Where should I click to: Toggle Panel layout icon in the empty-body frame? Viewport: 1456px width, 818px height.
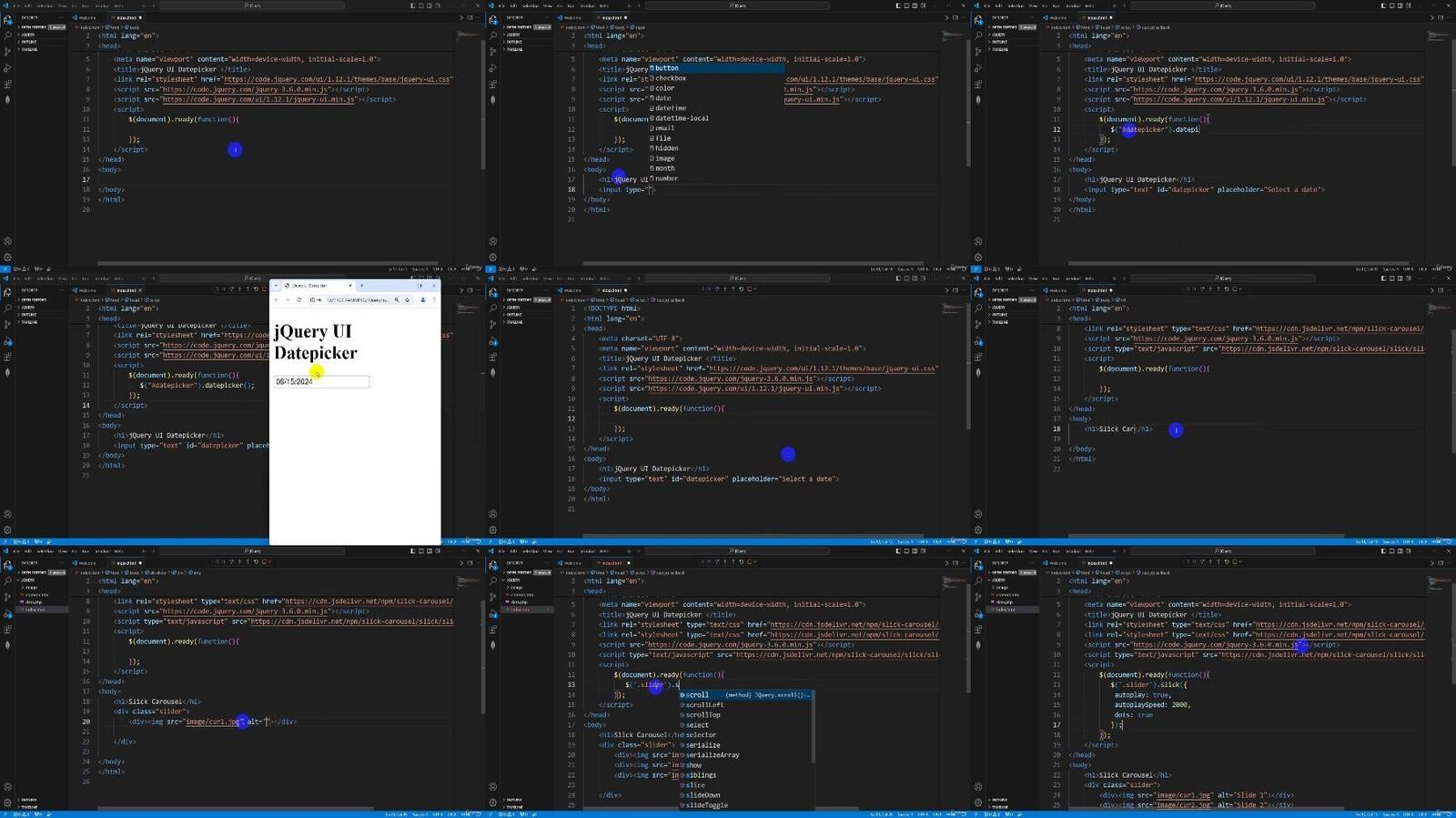tap(420, 5)
